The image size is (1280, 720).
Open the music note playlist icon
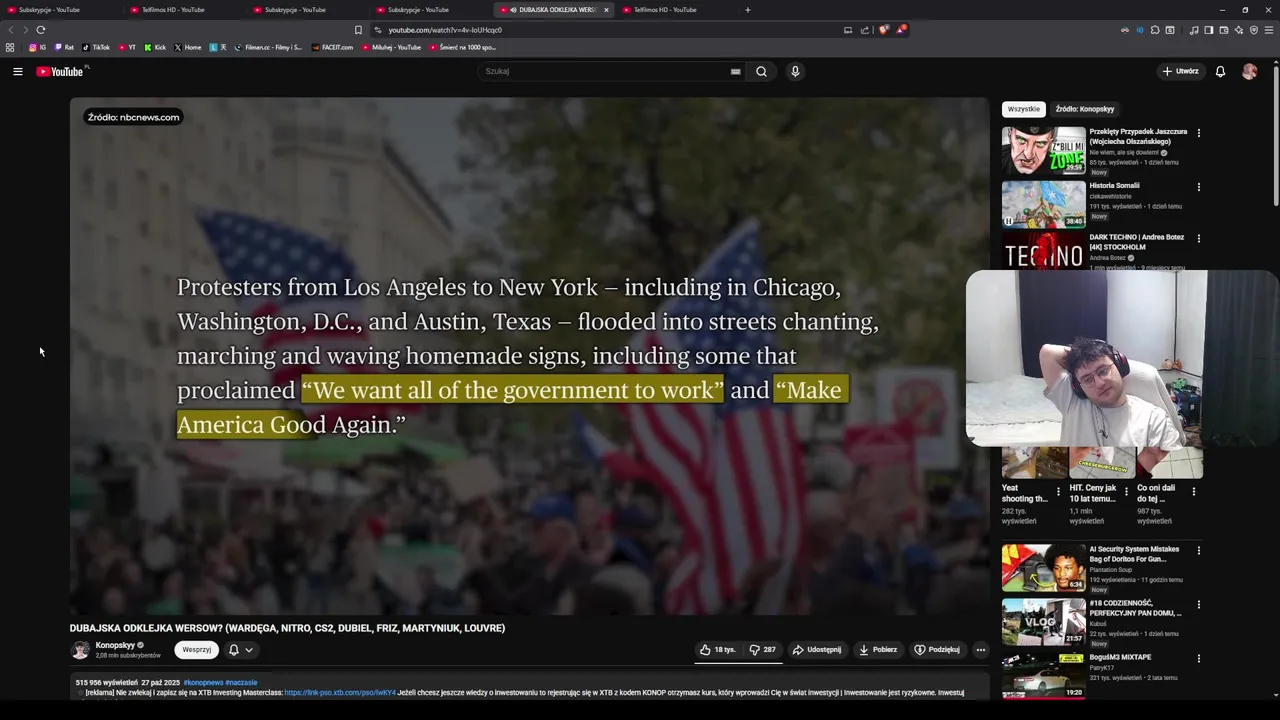pos(1194,30)
